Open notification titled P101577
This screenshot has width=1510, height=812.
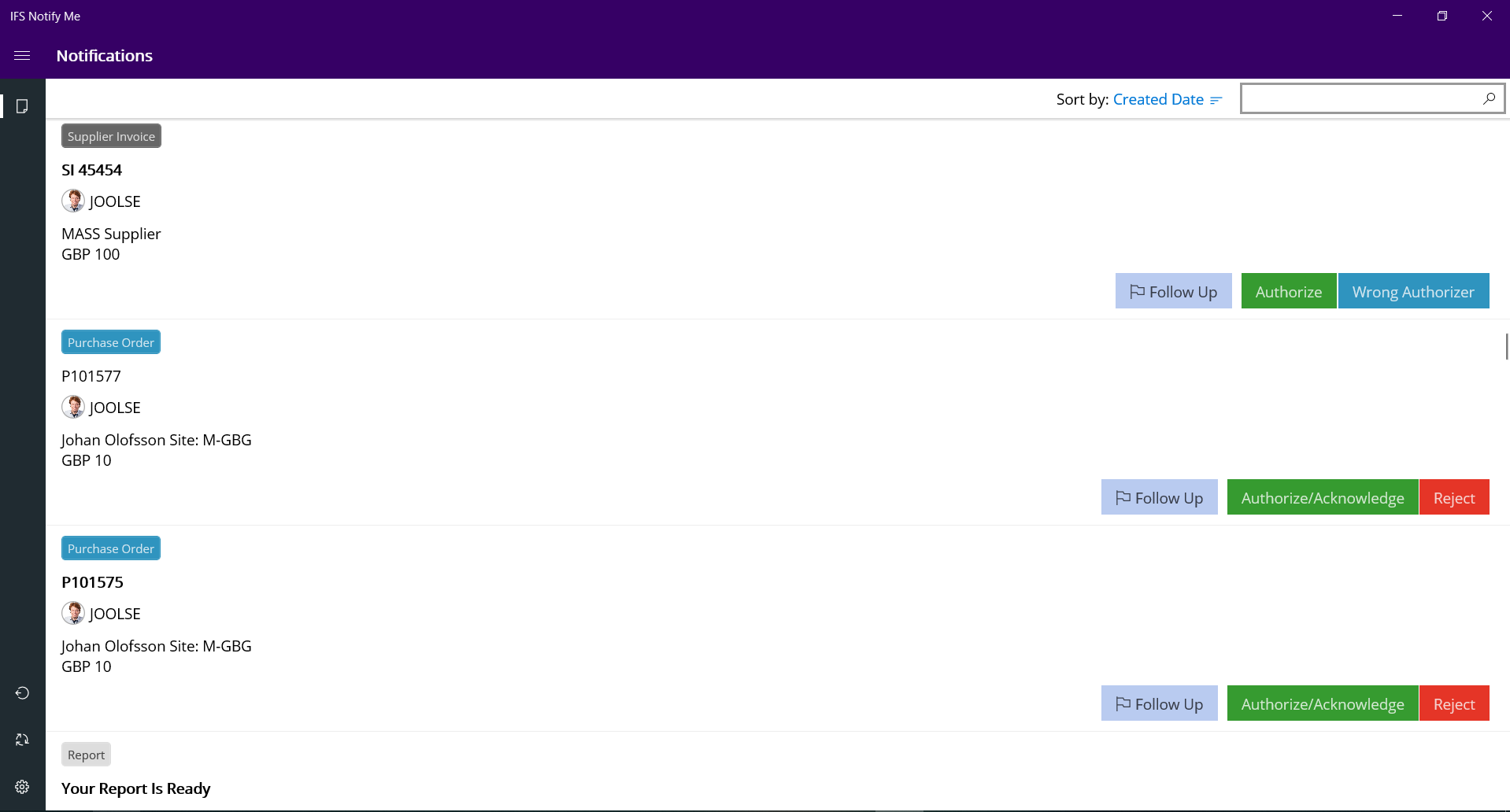tap(91, 376)
